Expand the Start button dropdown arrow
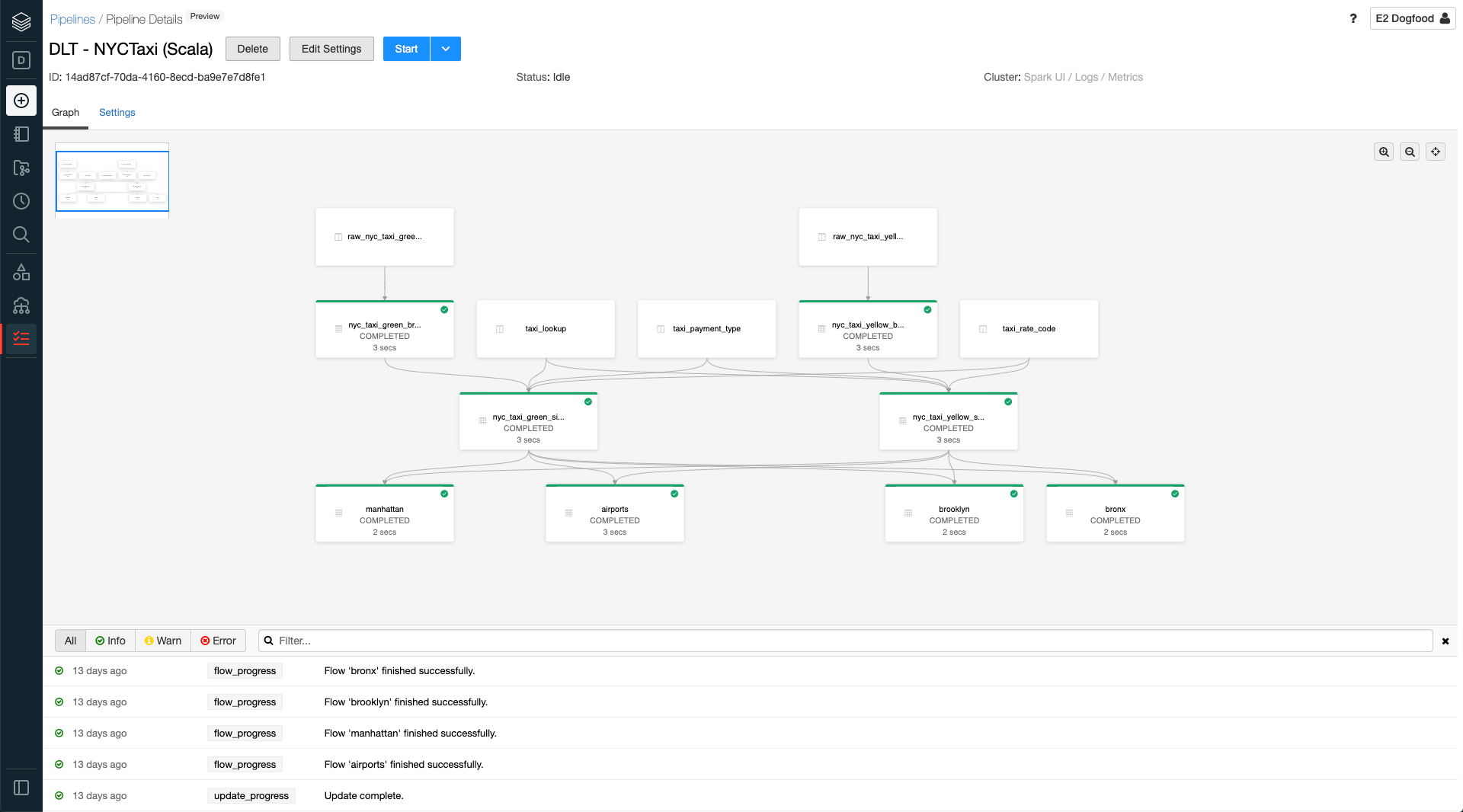Image resolution: width=1463 pixels, height=812 pixels. coord(446,49)
